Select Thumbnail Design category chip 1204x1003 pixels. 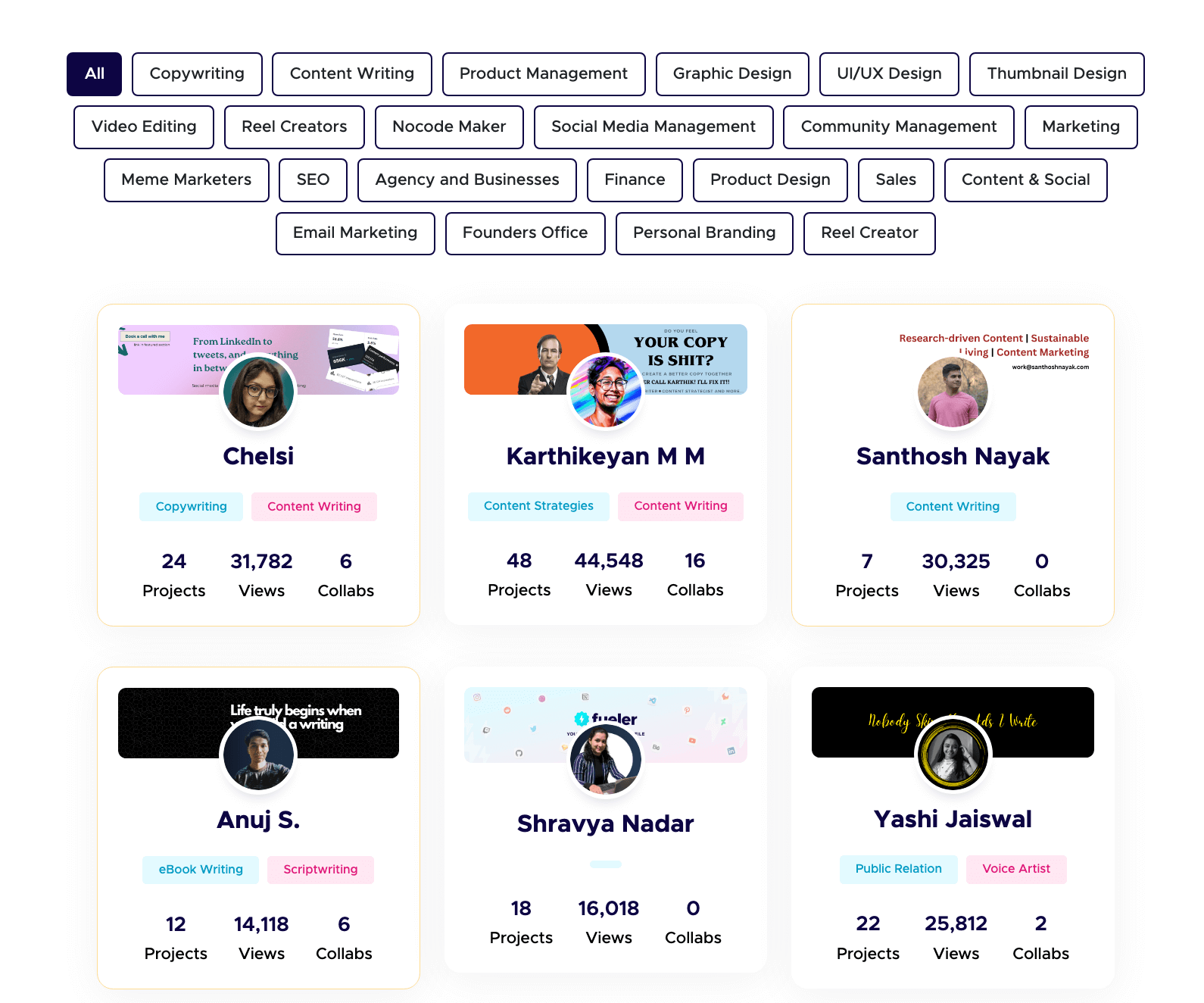[x=1056, y=74]
